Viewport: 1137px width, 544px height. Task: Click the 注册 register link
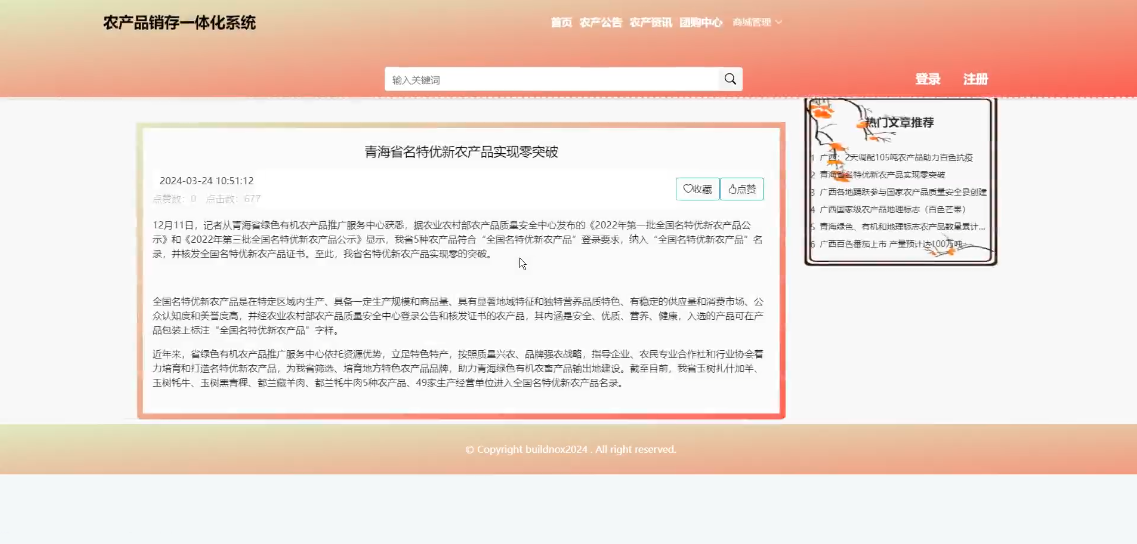[x=975, y=79]
